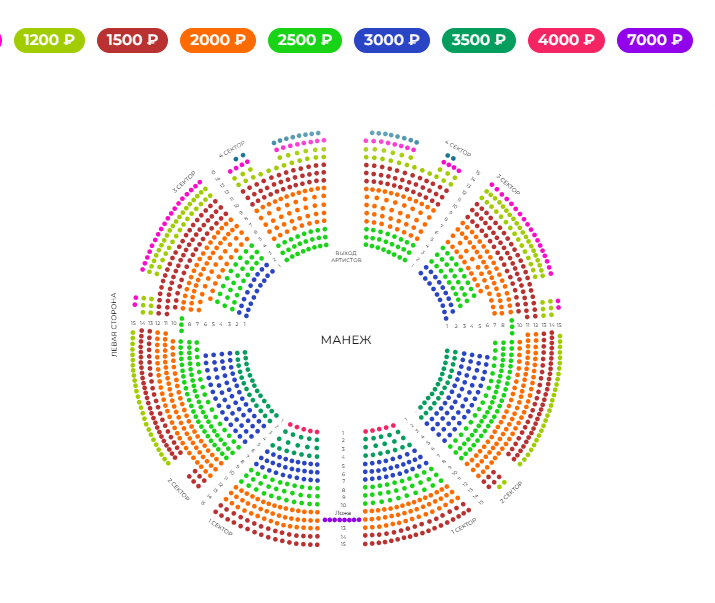Click the МАНЕЖ arena label
This screenshot has height=603, width=715.
(x=346, y=340)
